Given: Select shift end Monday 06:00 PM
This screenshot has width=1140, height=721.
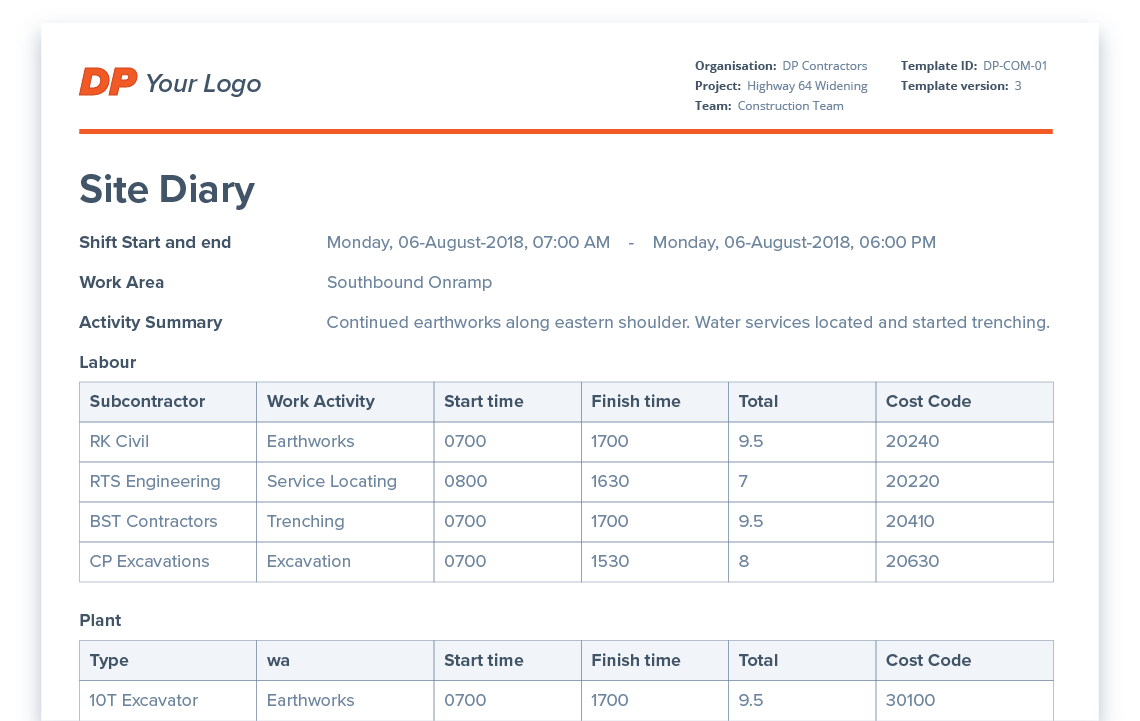Looking at the screenshot, I should click(x=794, y=243).
